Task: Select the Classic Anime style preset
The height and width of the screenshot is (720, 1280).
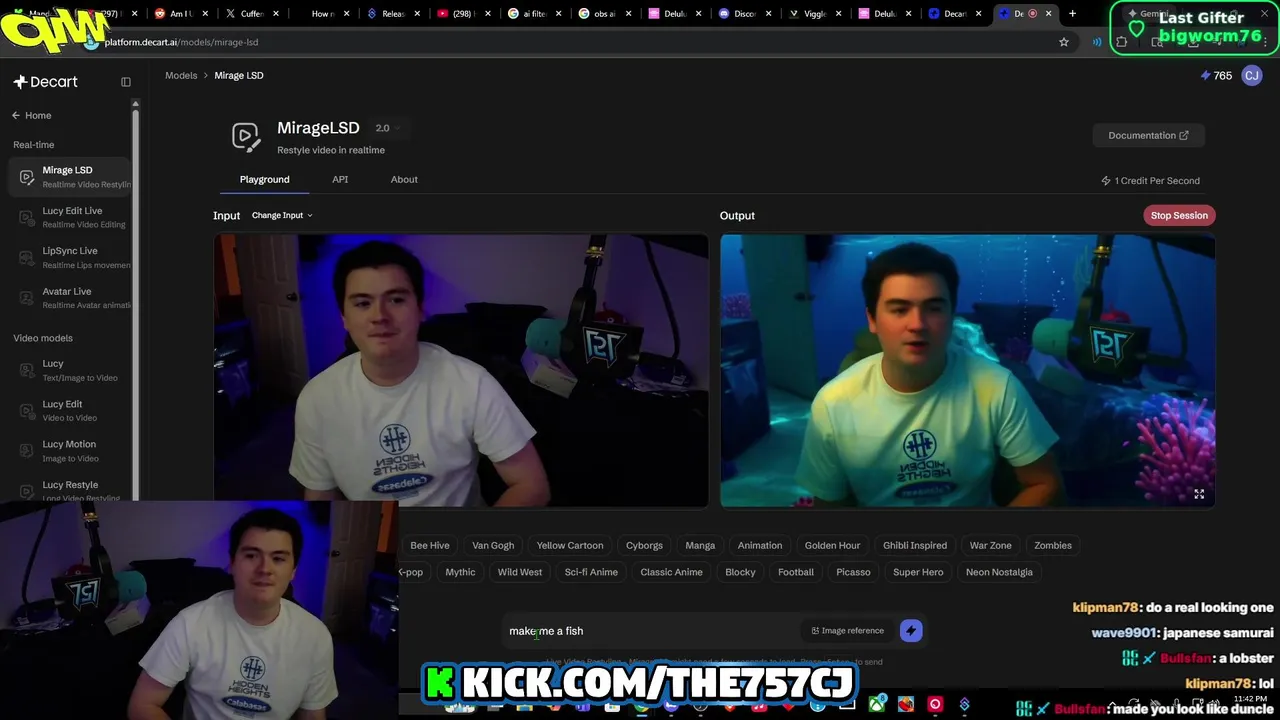Action: [671, 572]
